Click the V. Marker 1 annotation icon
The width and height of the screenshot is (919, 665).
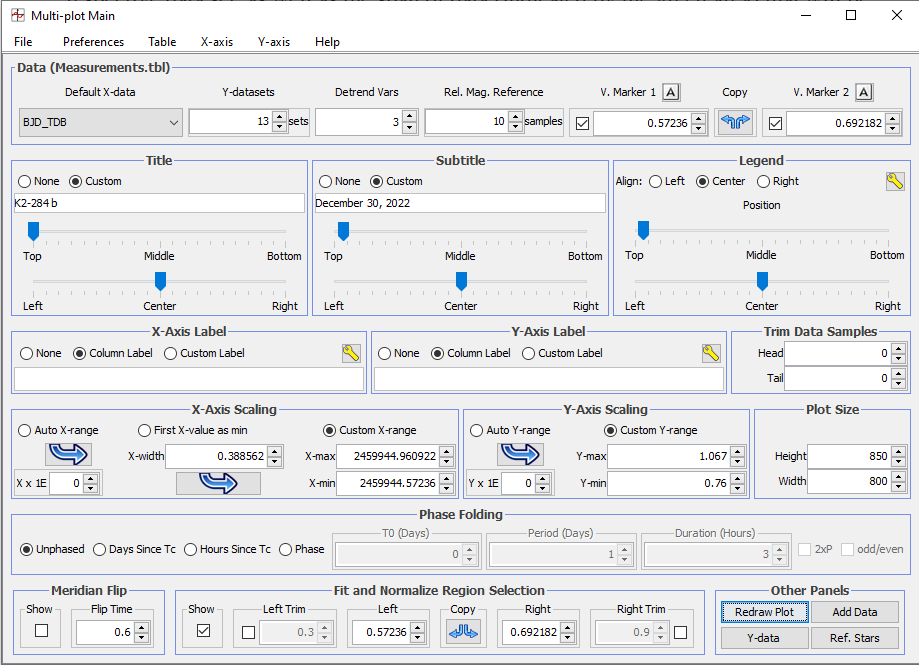[x=671, y=92]
